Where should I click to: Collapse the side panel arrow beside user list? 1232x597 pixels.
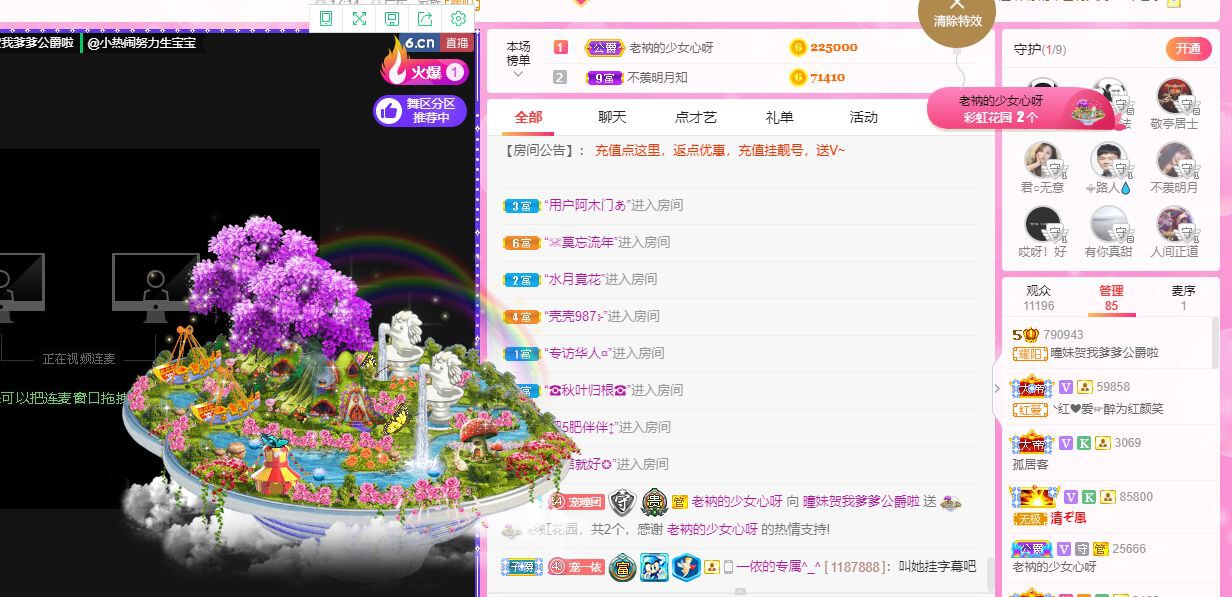click(x=996, y=388)
